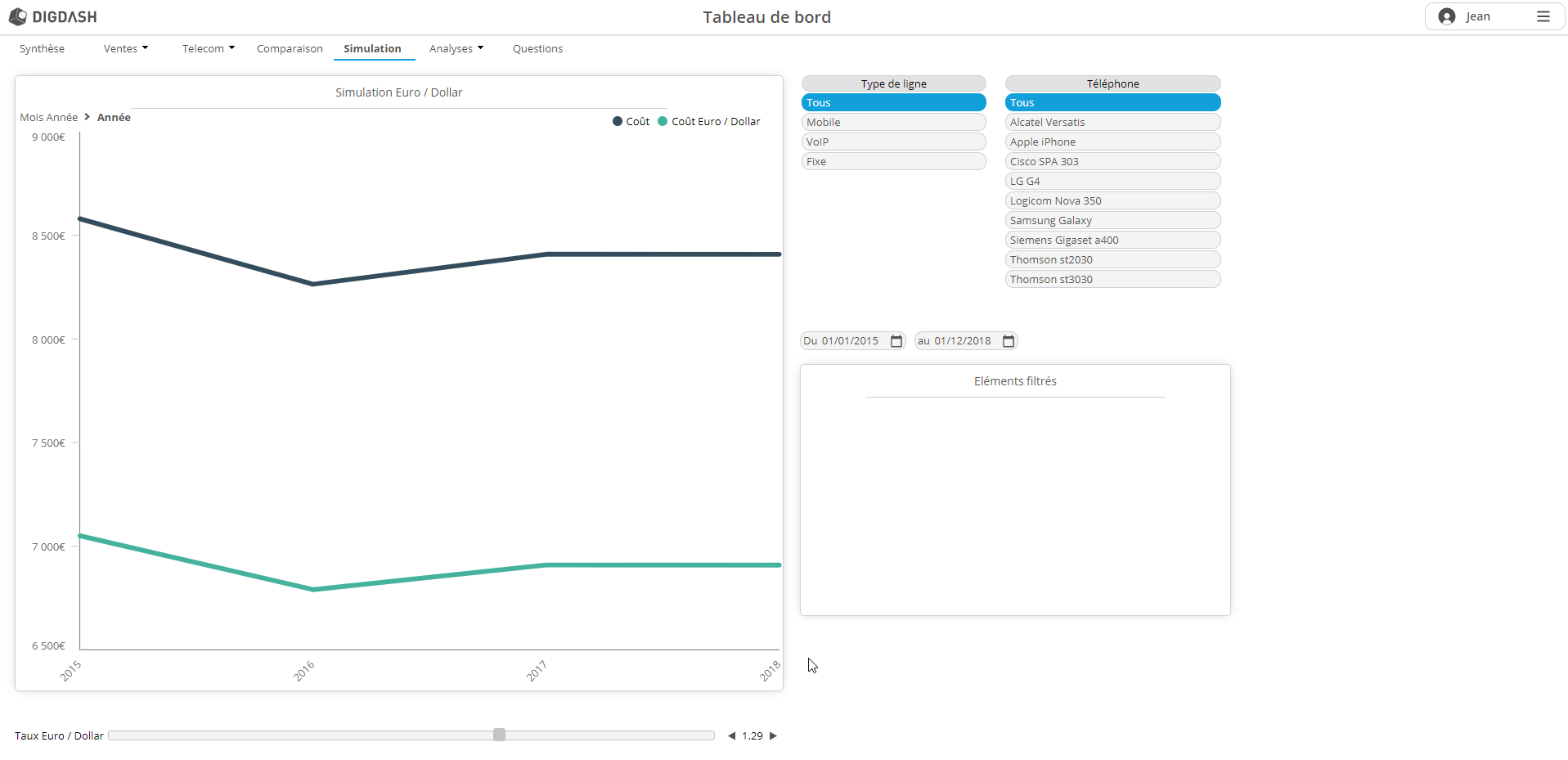Filter phones by Apple iPhone

click(1112, 142)
